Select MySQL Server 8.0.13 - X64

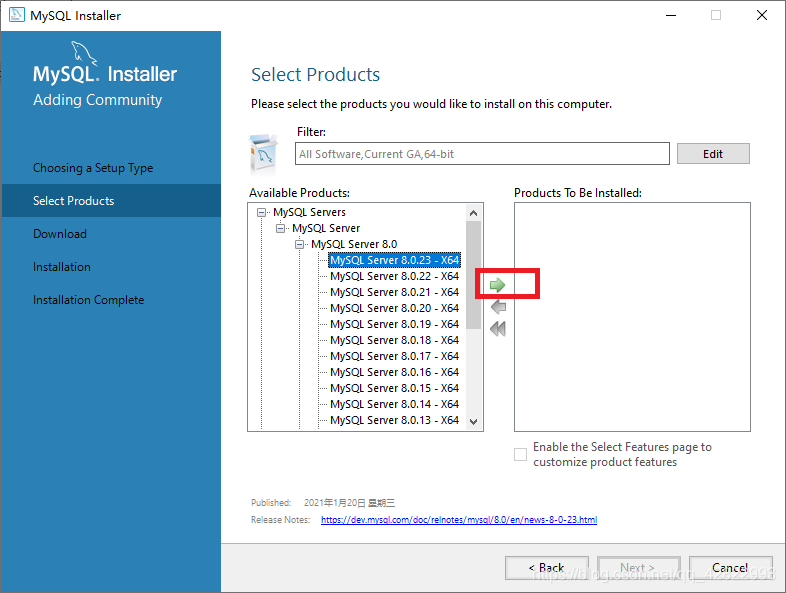tap(395, 420)
